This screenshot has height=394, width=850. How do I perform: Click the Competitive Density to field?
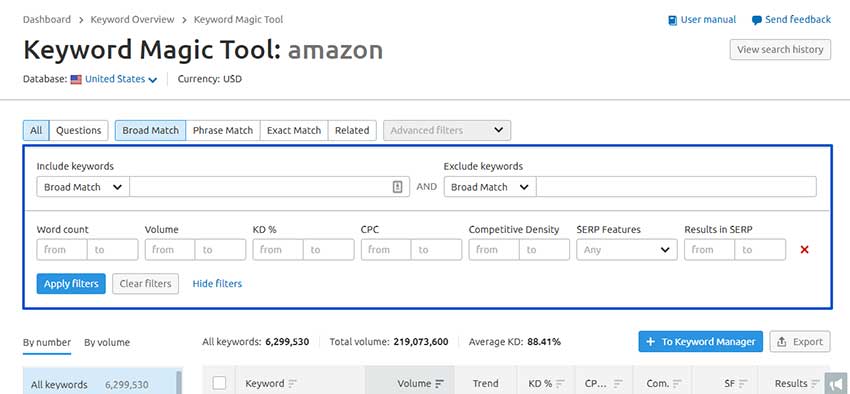[544, 250]
